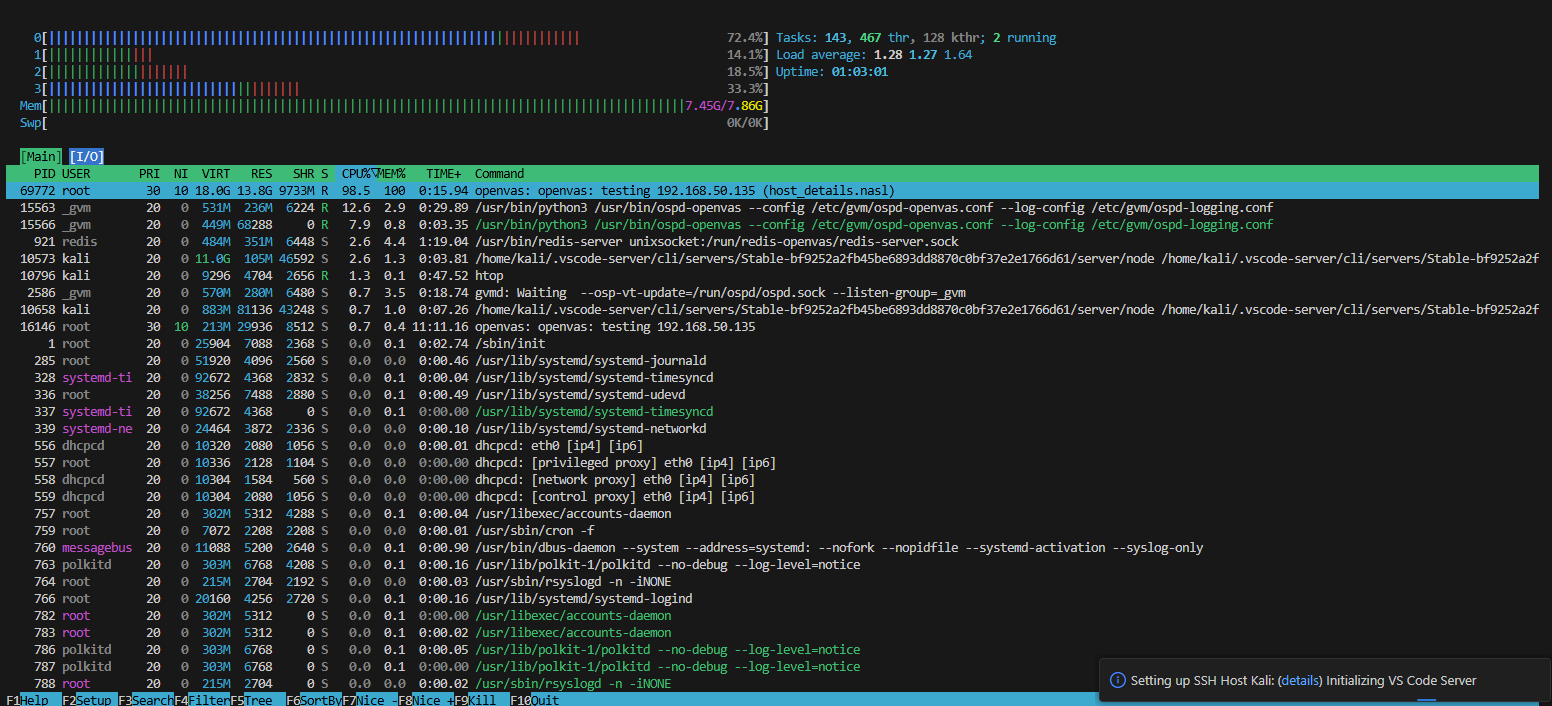Open the details link in the notification

coord(1300,680)
